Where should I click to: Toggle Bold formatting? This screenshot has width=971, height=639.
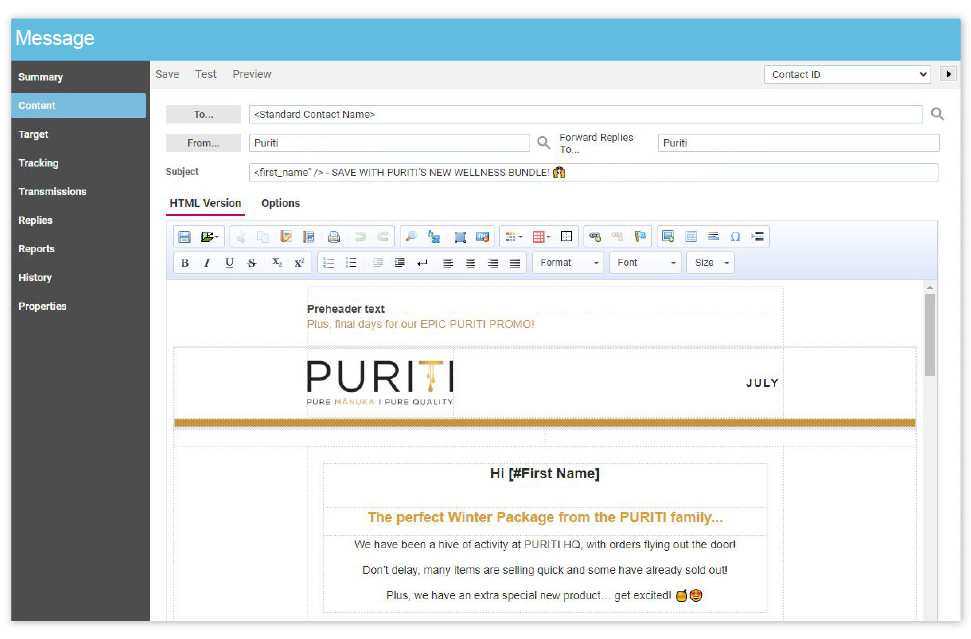(185, 263)
